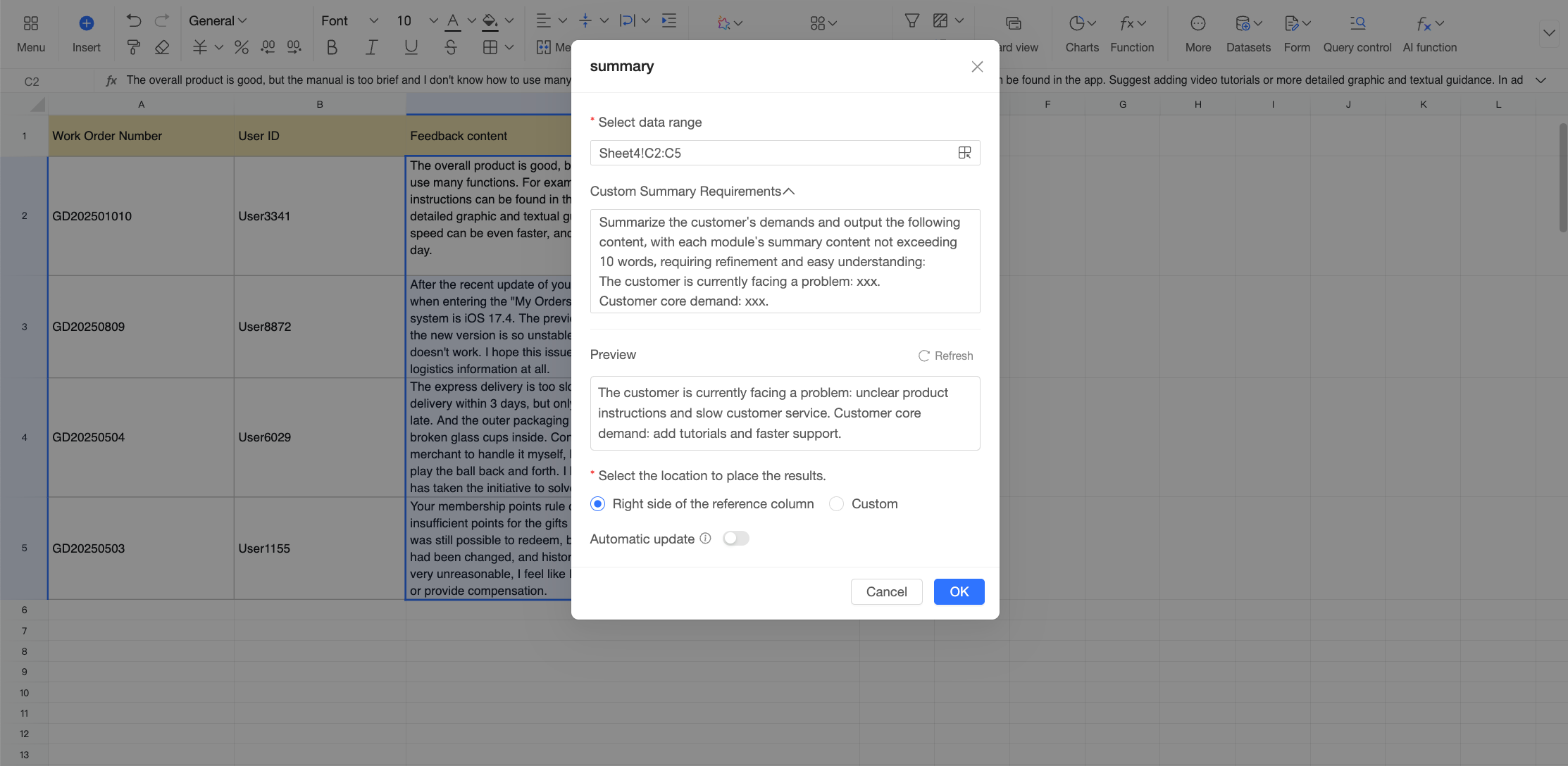Open the General number format dropdown
The image size is (1568, 766).
218,20
